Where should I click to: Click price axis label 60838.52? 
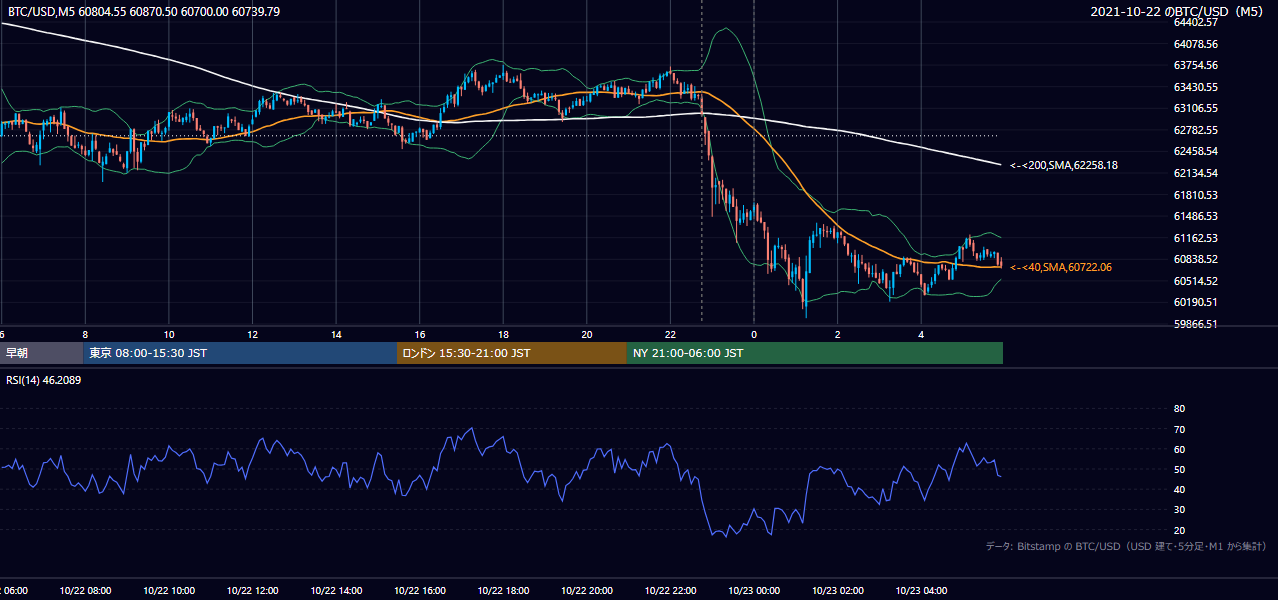1195,259
